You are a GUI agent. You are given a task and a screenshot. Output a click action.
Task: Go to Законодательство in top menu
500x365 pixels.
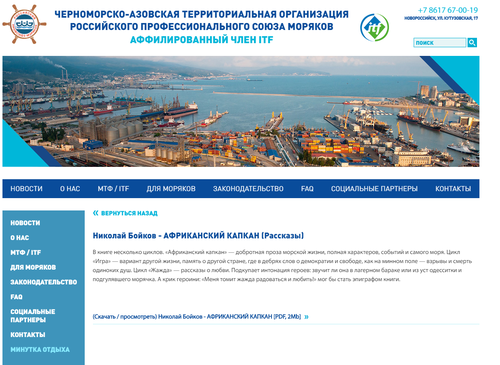pyautogui.click(x=248, y=189)
